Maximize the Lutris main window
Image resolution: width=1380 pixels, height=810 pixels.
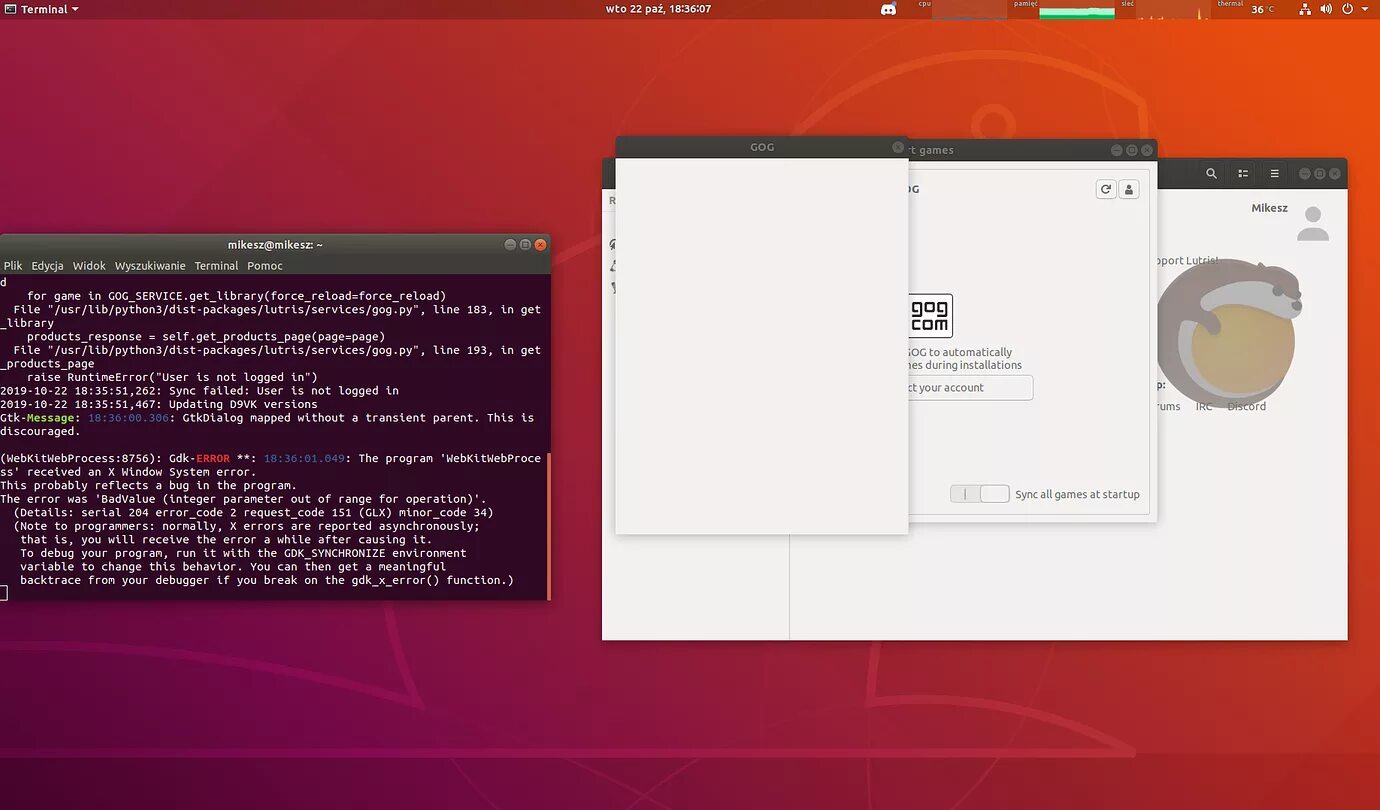click(x=1319, y=173)
